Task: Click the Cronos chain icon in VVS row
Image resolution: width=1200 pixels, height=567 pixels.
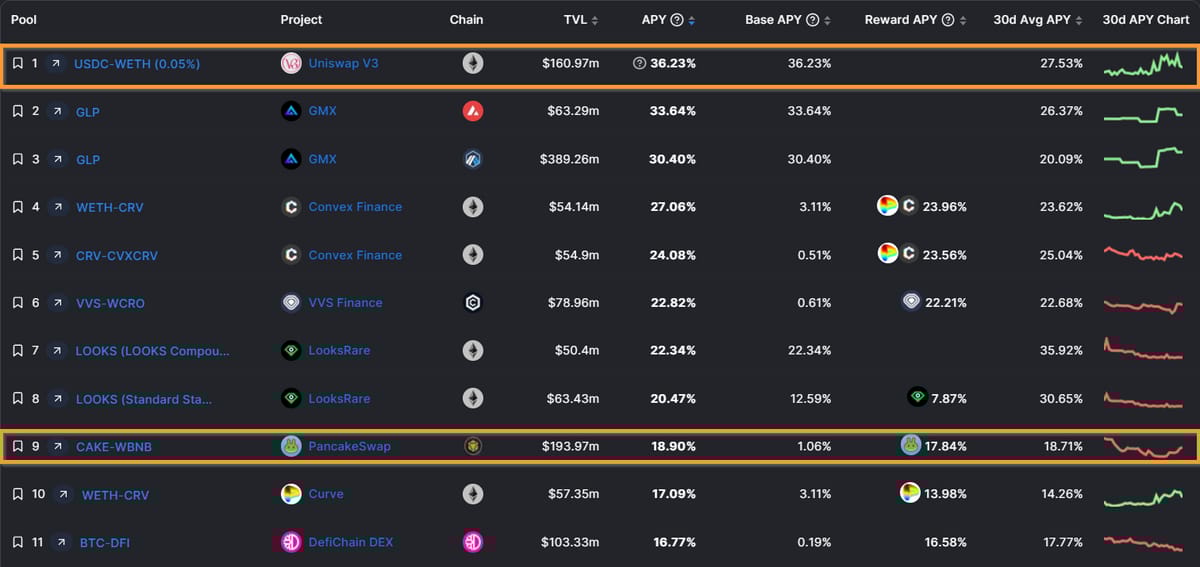Action: (473, 303)
